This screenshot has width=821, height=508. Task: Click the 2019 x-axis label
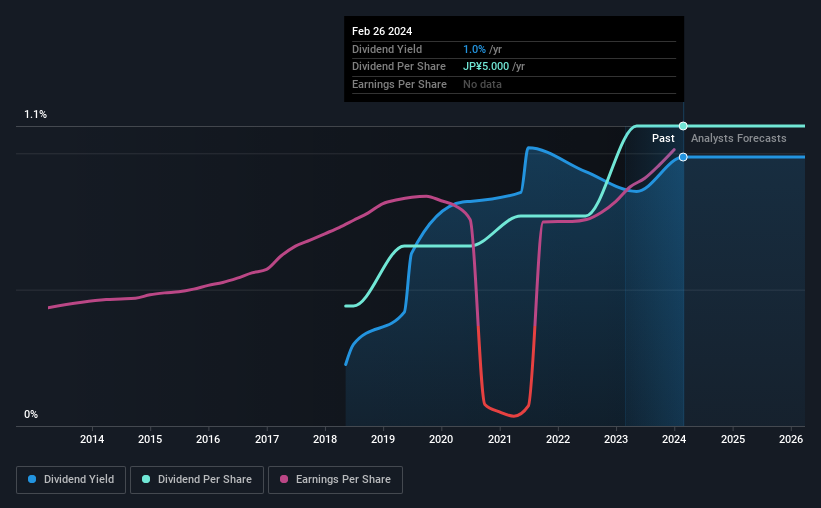click(x=383, y=439)
